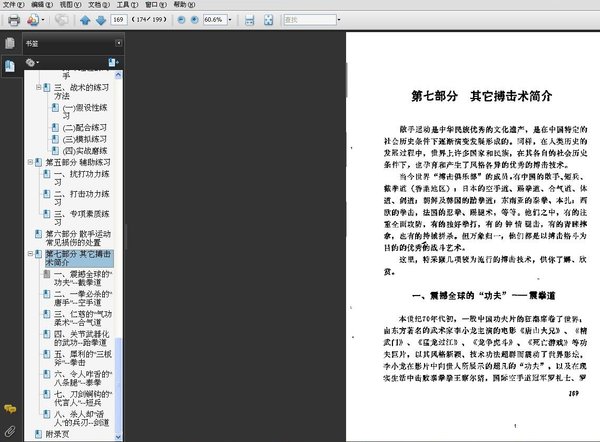Collapse the bookmarks panel with its hide button
Image resolution: width=600 pixels, height=442 pixels.
tap(119, 43)
